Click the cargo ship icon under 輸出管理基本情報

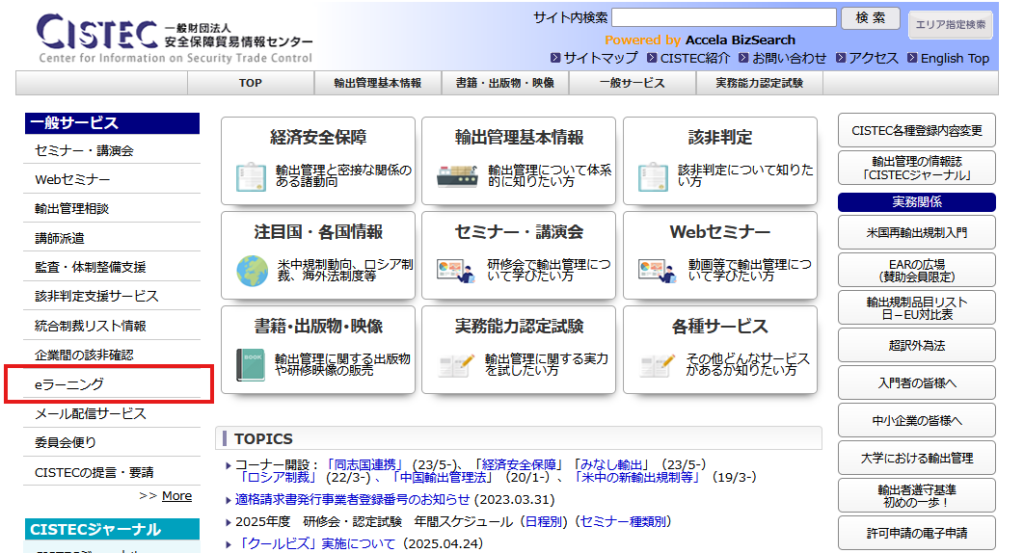point(457,176)
